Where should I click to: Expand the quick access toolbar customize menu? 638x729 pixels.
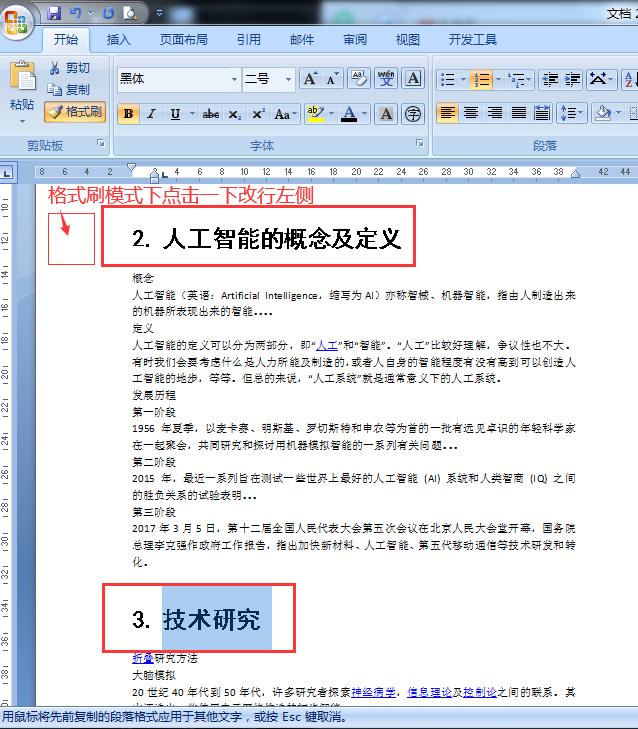(x=160, y=13)
